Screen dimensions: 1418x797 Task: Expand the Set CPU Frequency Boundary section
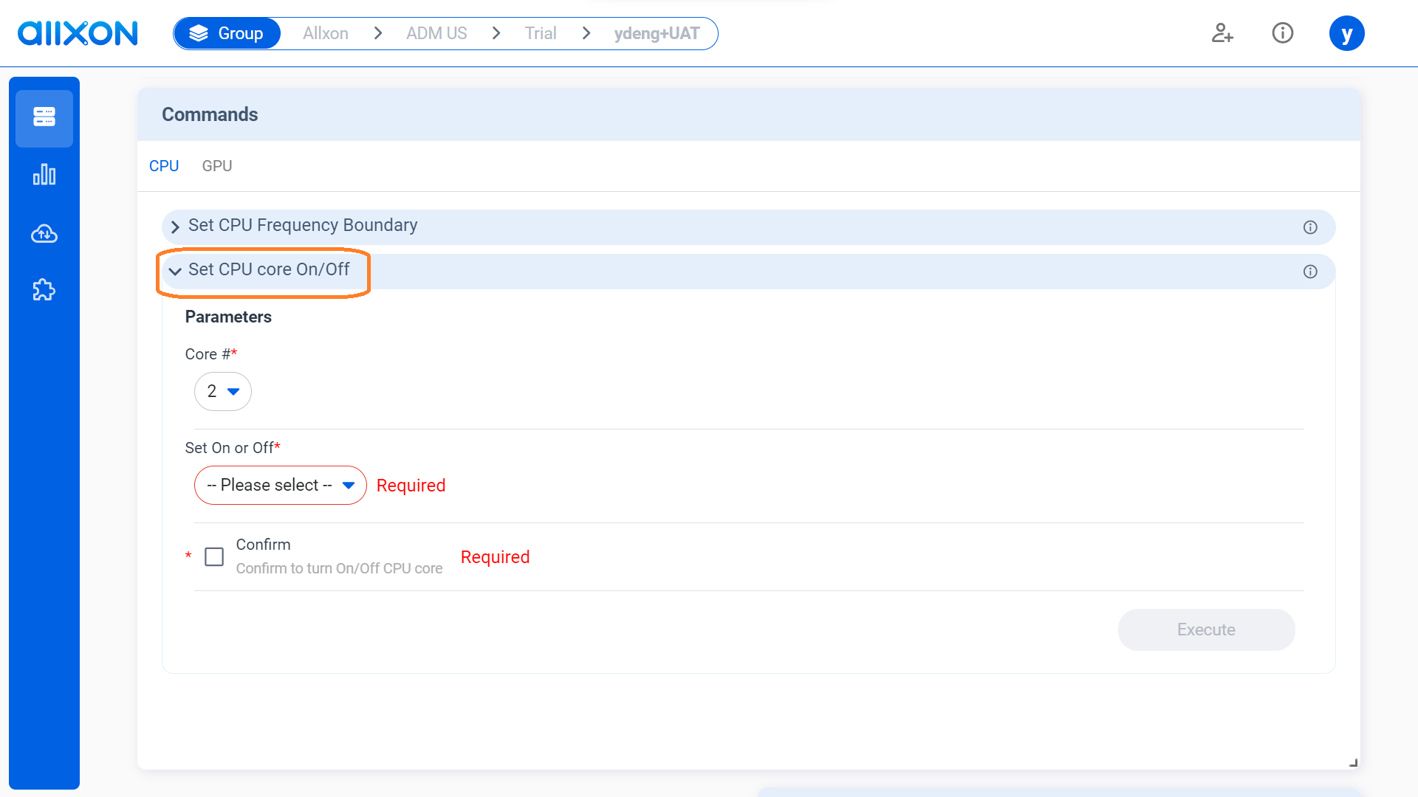[303, 226]
